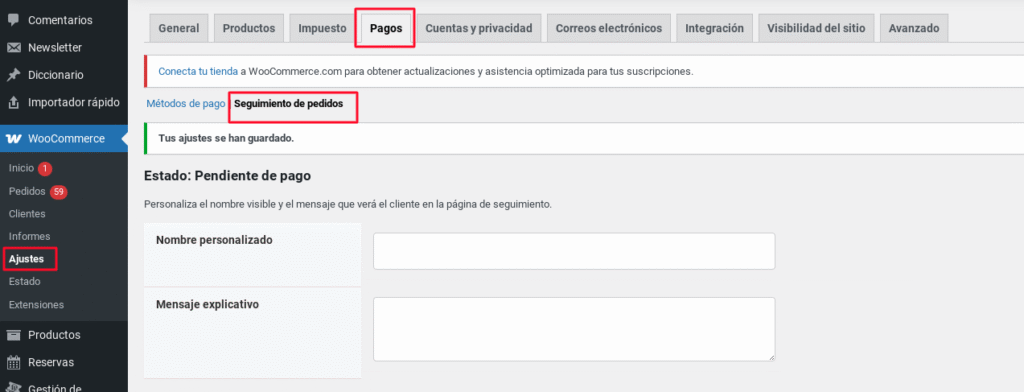Switch to Visibilidad del sitio tab
Viewport: 1024px width, 392px height.
[x=816, y=28]
